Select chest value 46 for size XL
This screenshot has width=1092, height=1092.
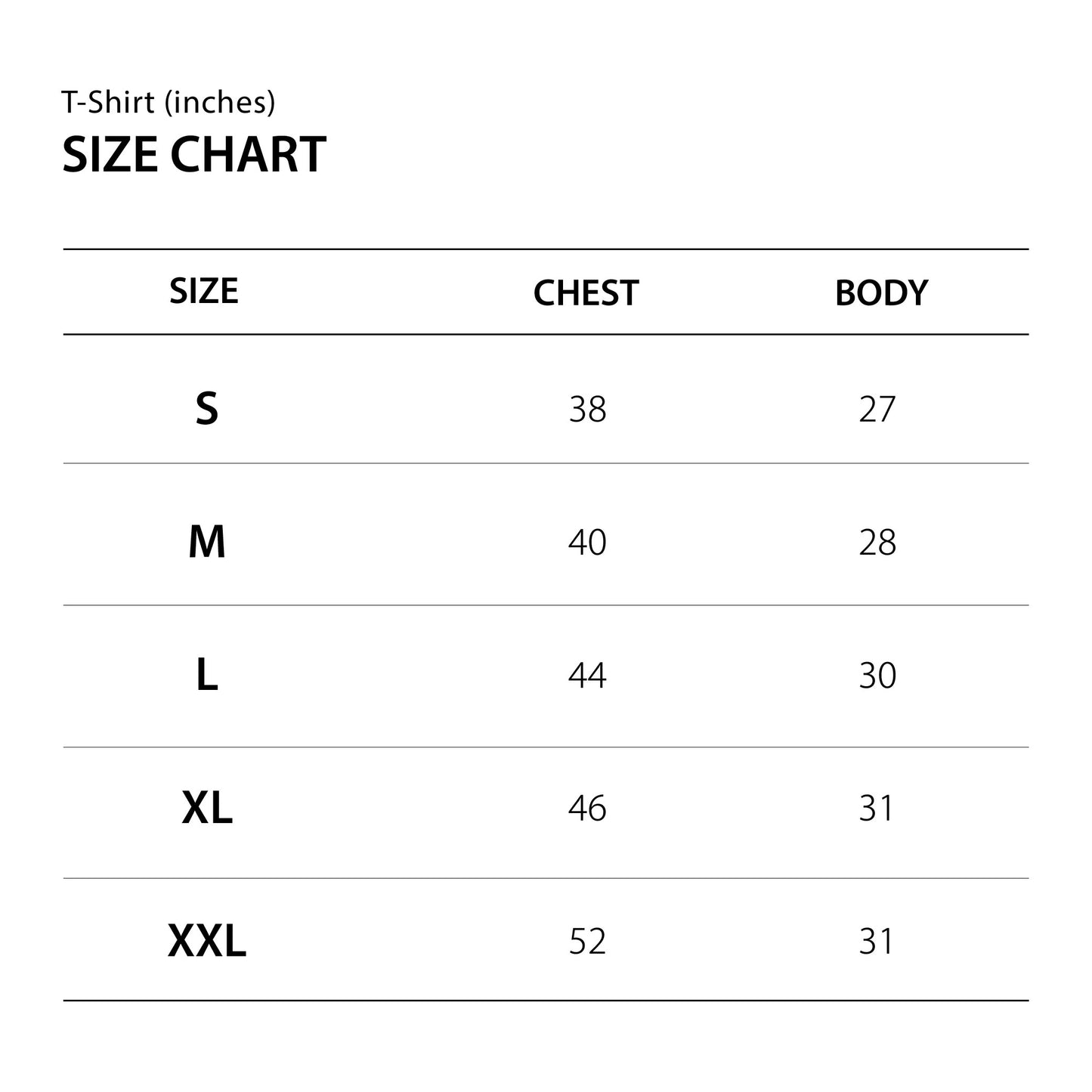[587, 808]
